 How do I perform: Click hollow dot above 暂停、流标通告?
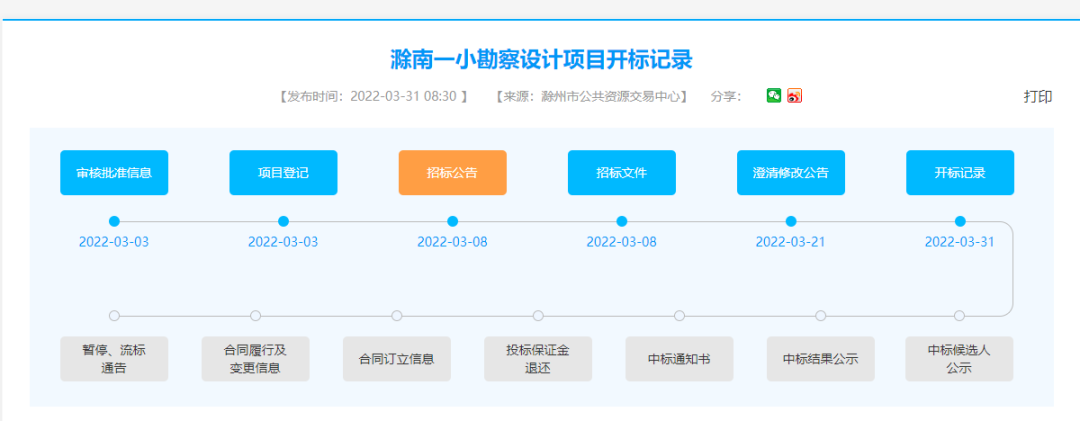[x=114, y=316]
